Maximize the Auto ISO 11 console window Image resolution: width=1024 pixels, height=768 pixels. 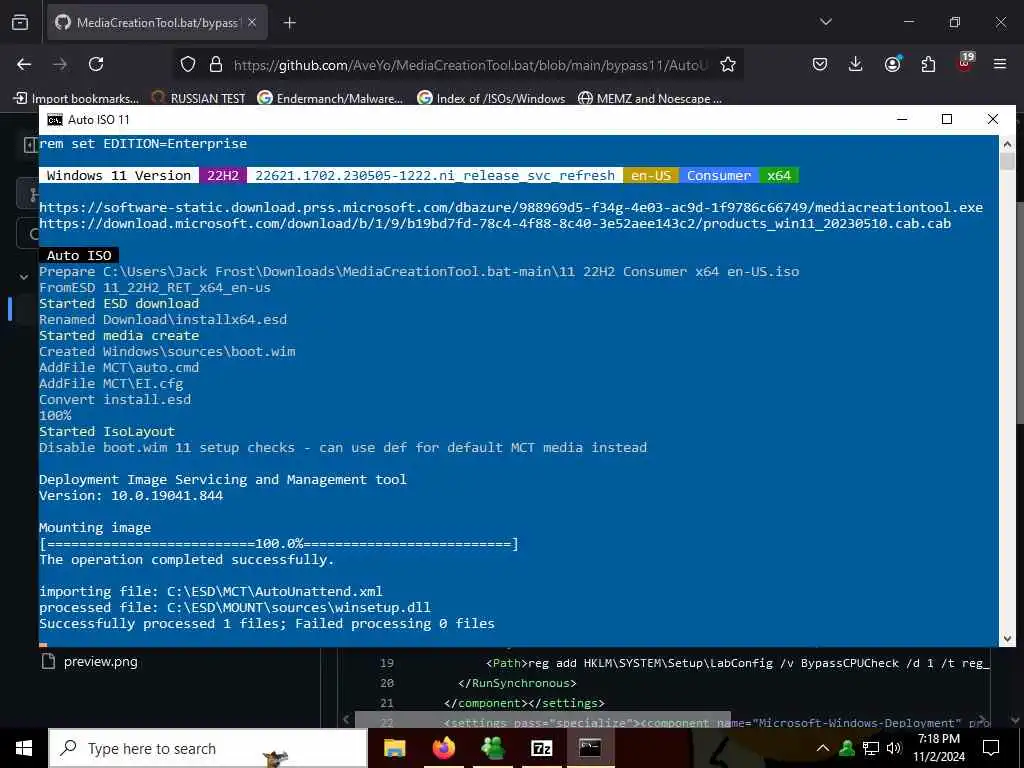point(947,119)
